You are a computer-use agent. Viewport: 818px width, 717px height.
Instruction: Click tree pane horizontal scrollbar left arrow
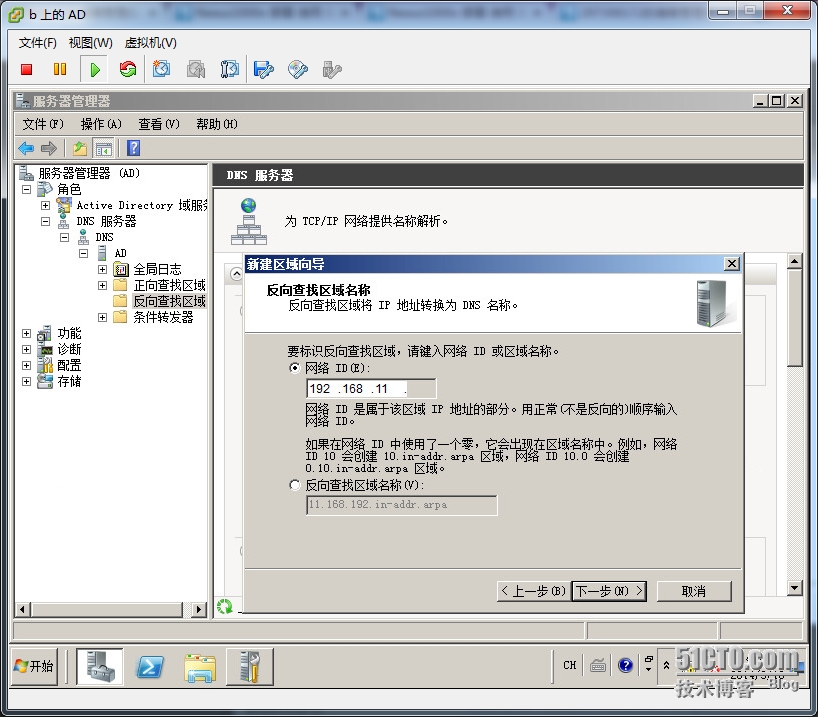tap(22, 609)
